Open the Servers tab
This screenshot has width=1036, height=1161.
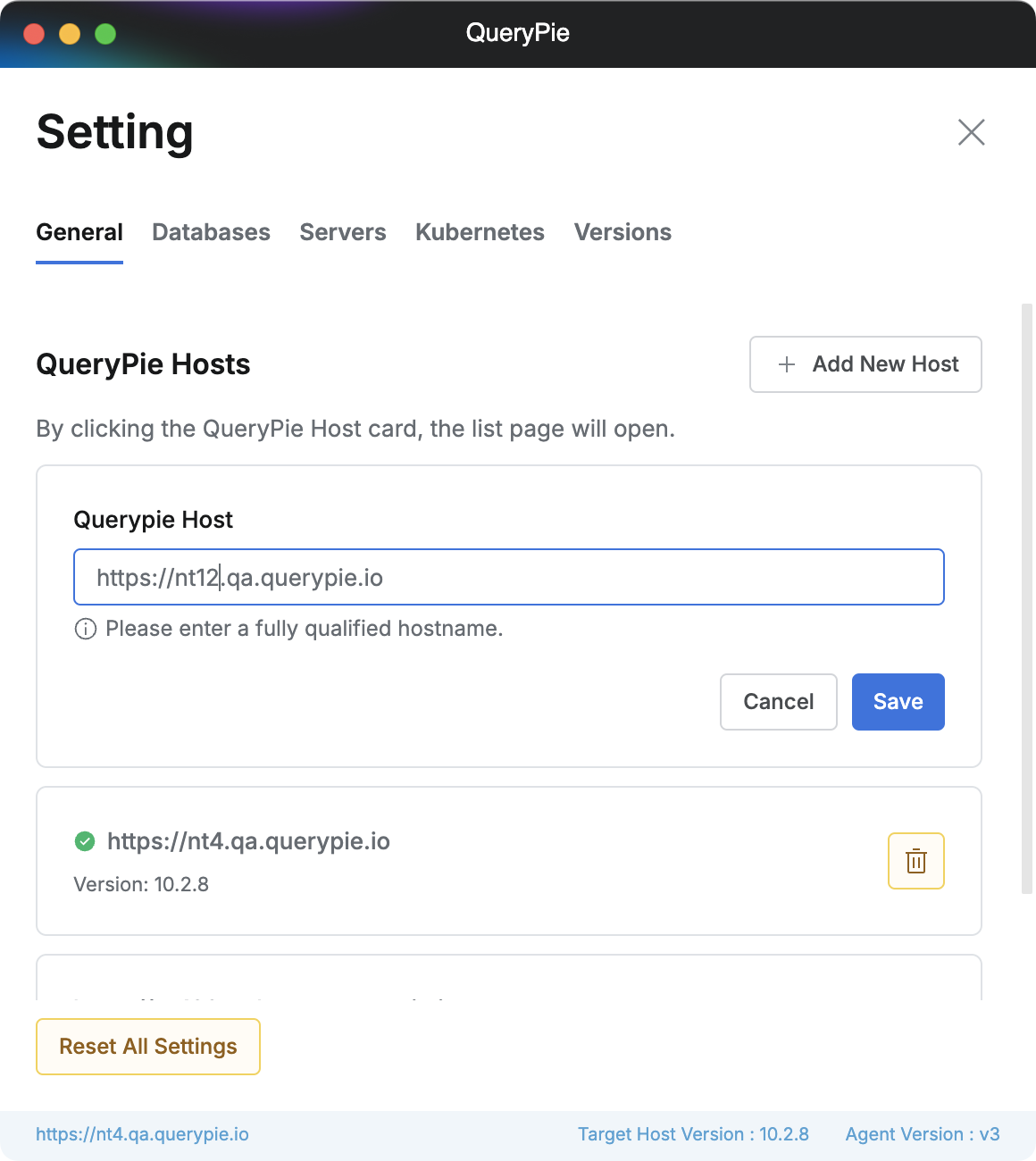[x=343, y=232]
